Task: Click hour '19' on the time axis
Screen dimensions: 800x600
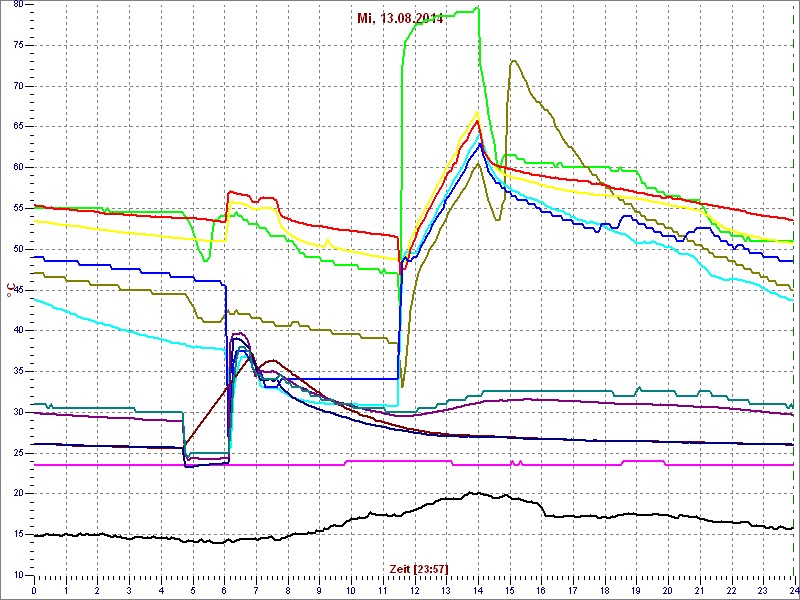Action: [636, 591]
